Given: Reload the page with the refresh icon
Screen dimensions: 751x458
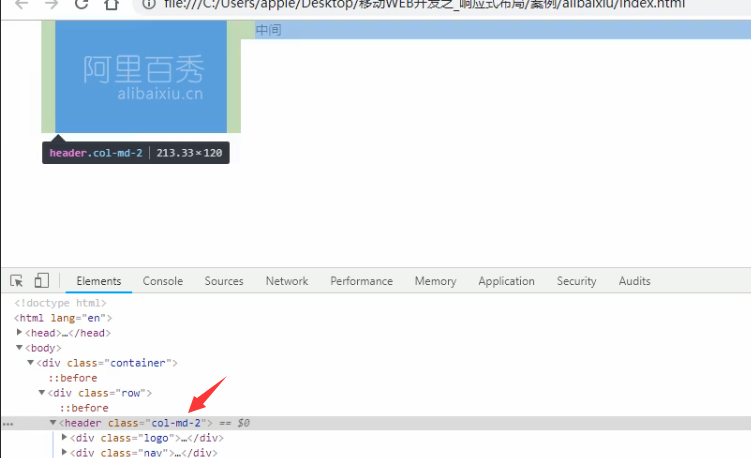Looking at the screenshot, I should [x=81, y=4].
